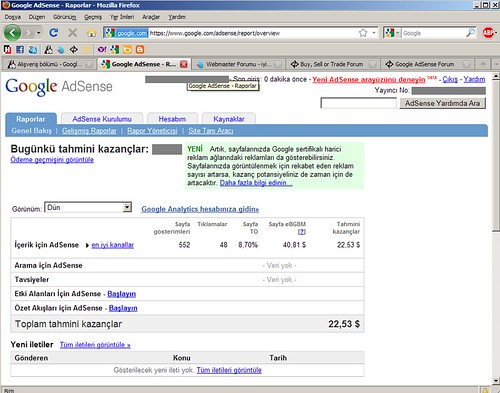The width and height of the screenshot is (500, 393).
Task: Open the translate bookmark icon
Action: [x=33, y=50]
